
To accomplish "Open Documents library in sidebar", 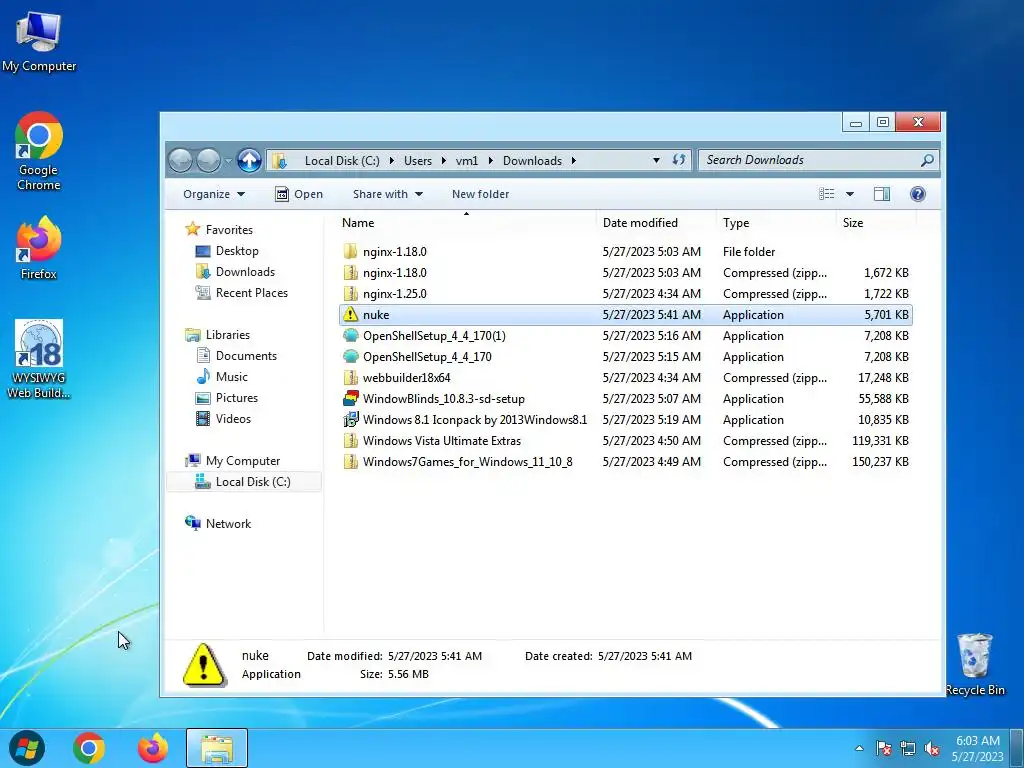I will pyautogui.click(x=236, y=355).
